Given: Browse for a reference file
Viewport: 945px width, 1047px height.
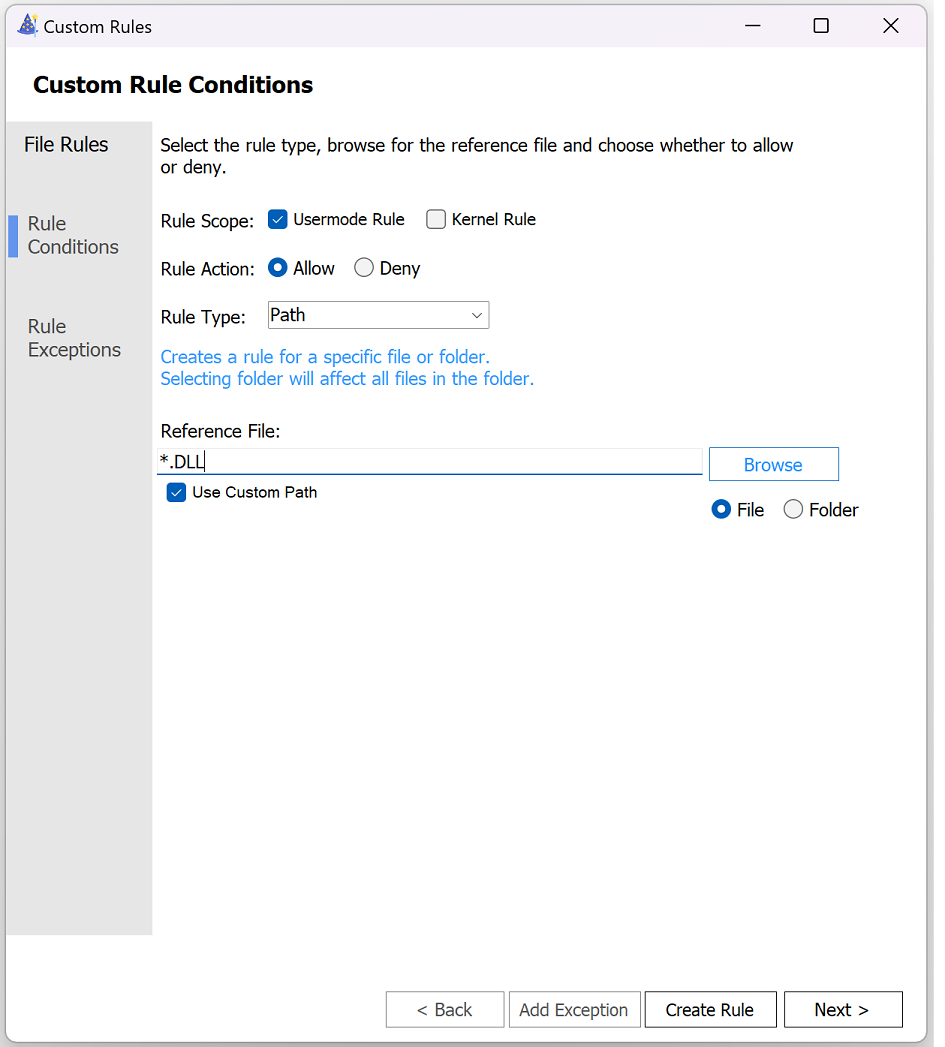Looking at the screenshot, I should coord(773,465).
